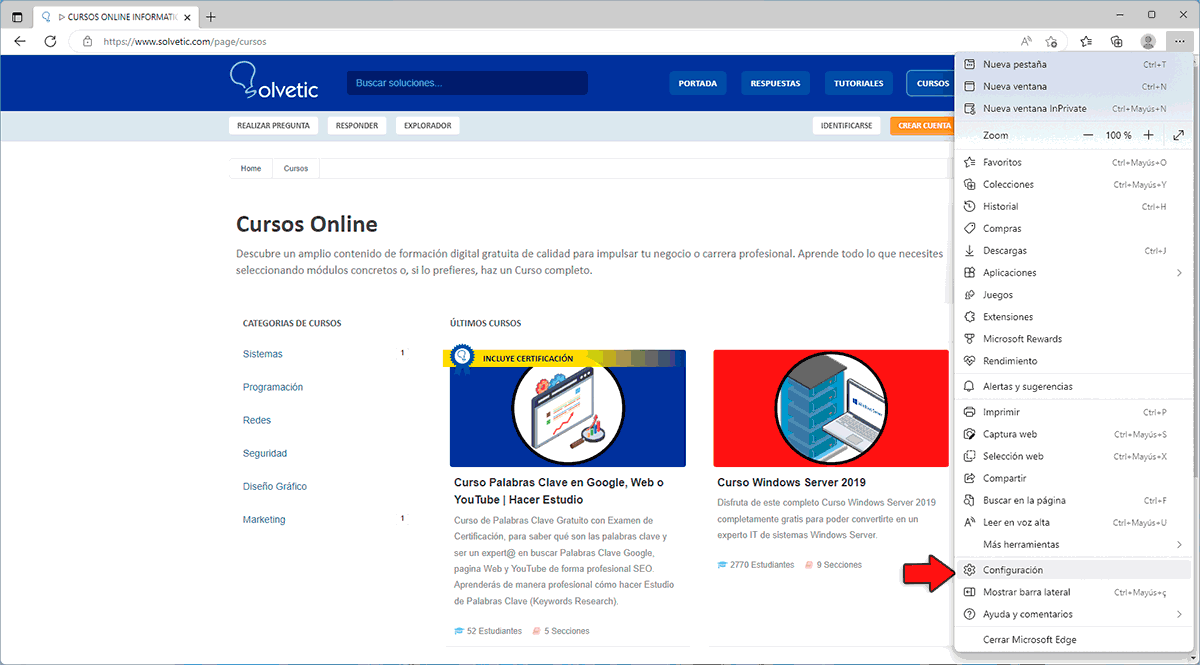Open the Curso Windows Server 2019 title link
Image resolution: width=1200 pixels, height=665 pixels.
[791, 483]
